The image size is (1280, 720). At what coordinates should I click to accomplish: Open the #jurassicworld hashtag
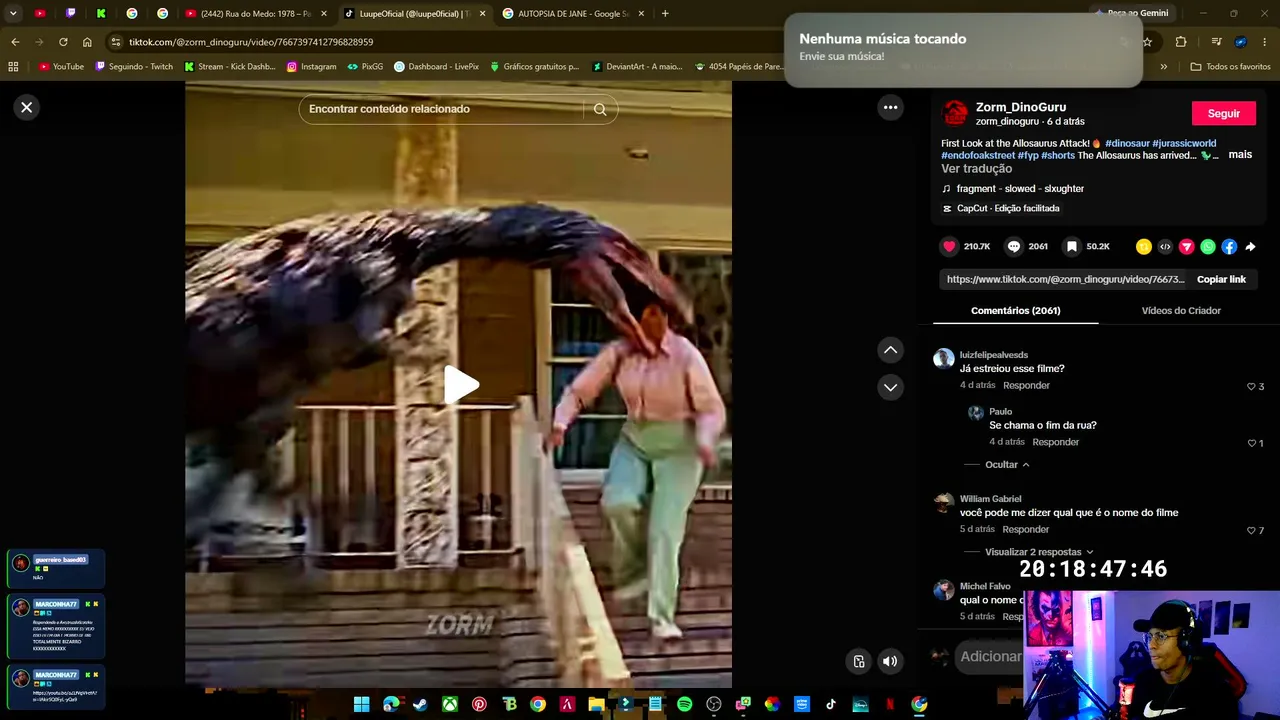[x=1184, y=143]
